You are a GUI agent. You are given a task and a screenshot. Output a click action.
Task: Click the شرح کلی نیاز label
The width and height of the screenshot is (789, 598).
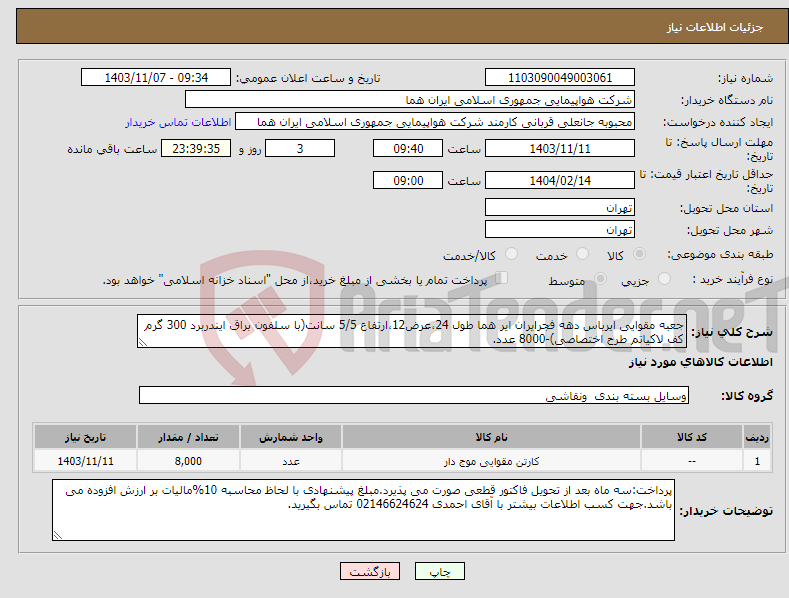click(x=732, y=332)
